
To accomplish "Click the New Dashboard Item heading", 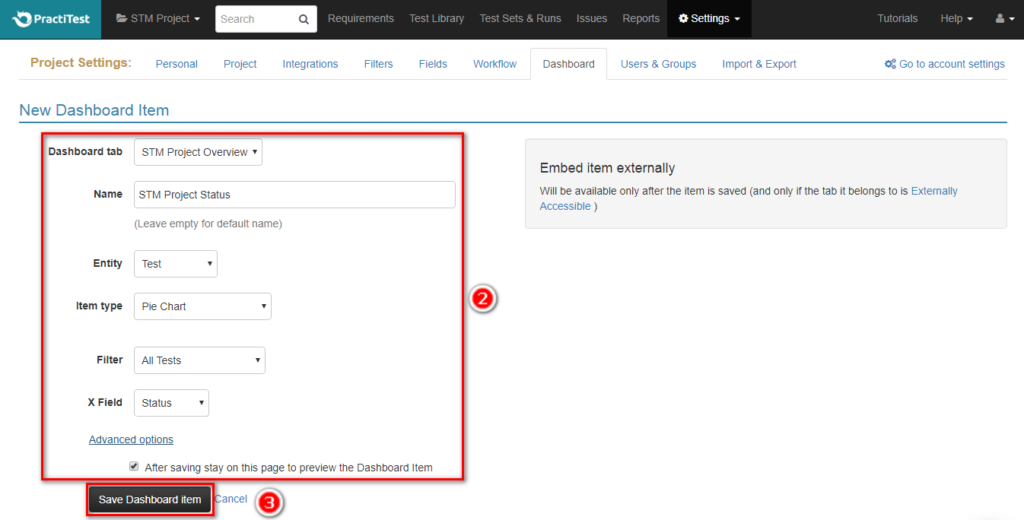I will point(94,110).
